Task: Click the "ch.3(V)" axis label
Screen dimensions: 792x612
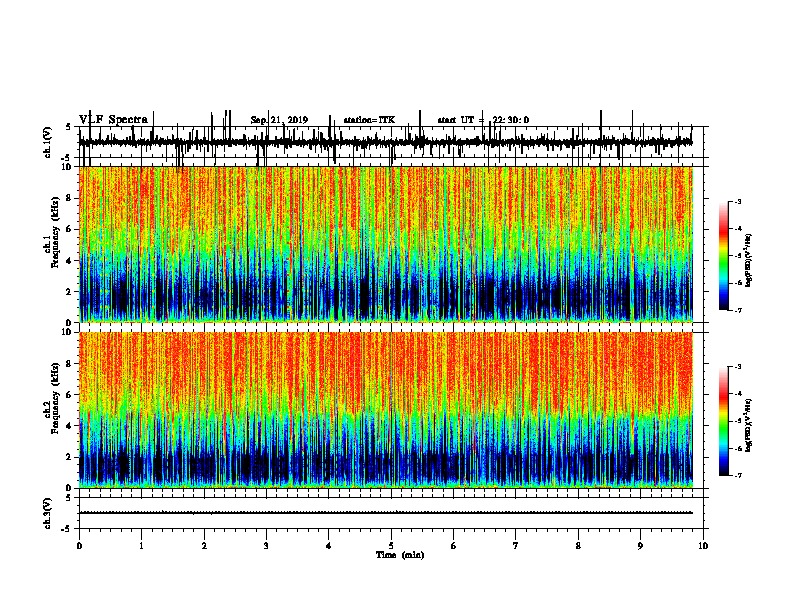Action: click(x=48, y=513)
